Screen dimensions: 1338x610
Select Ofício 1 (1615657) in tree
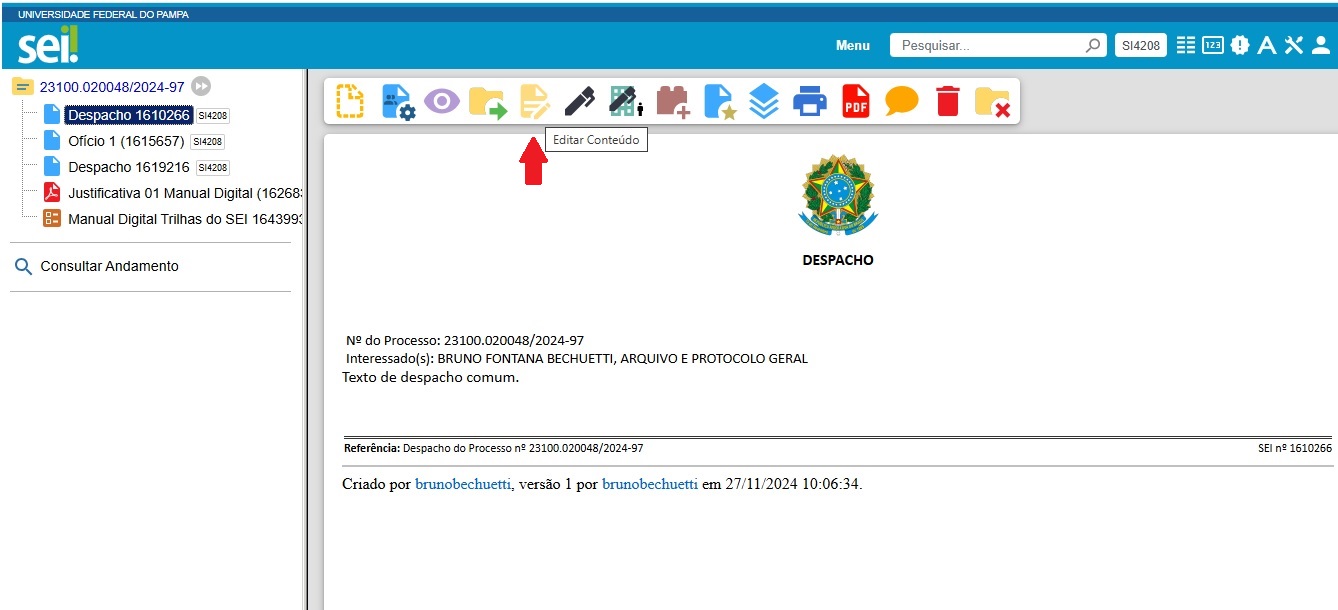[x=126, y=141]
